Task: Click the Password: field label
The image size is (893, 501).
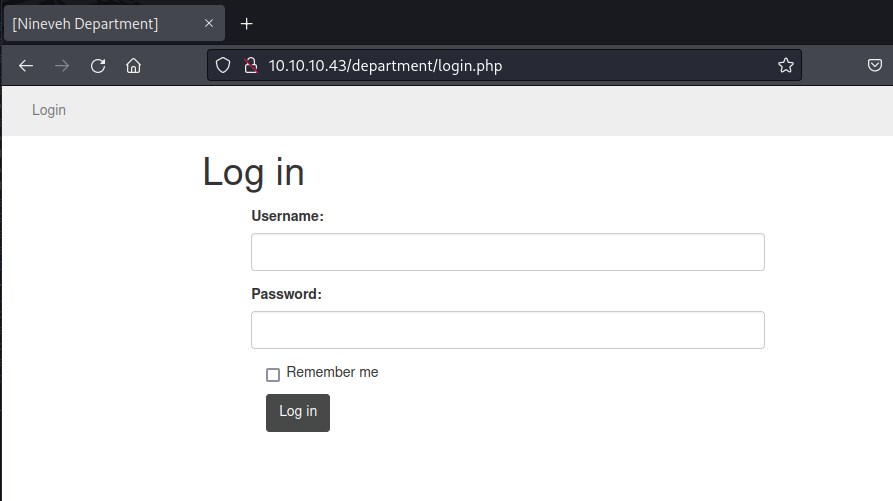Action: click(286, 294)
